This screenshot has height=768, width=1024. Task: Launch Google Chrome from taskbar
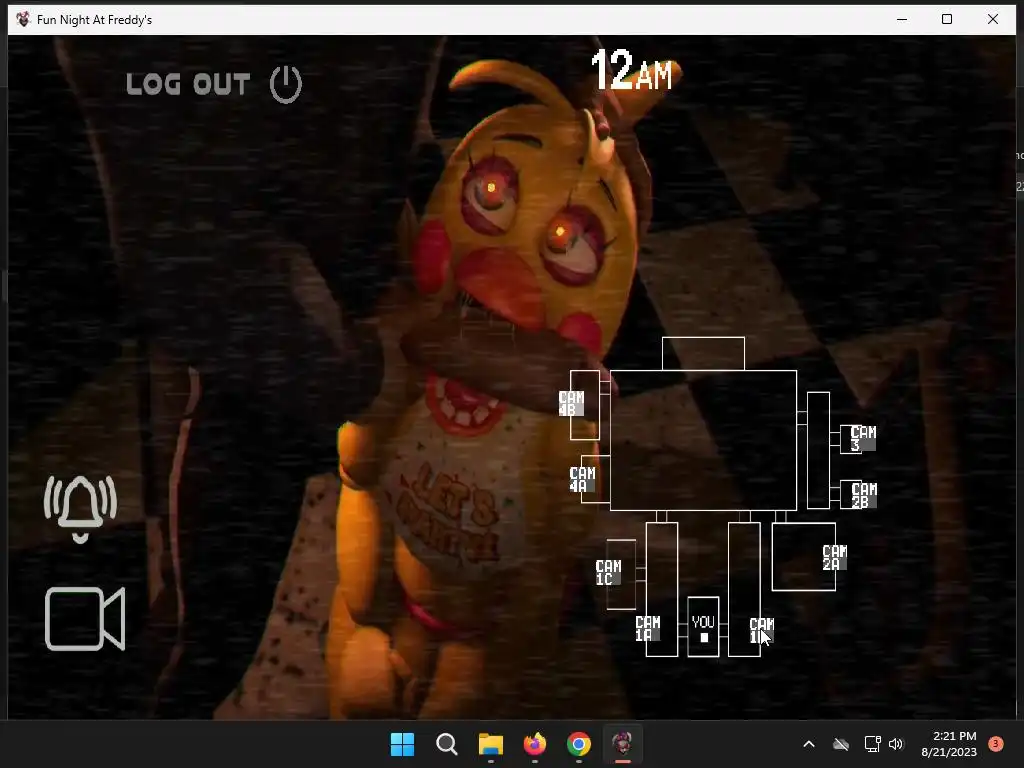(x=579, y=744)
